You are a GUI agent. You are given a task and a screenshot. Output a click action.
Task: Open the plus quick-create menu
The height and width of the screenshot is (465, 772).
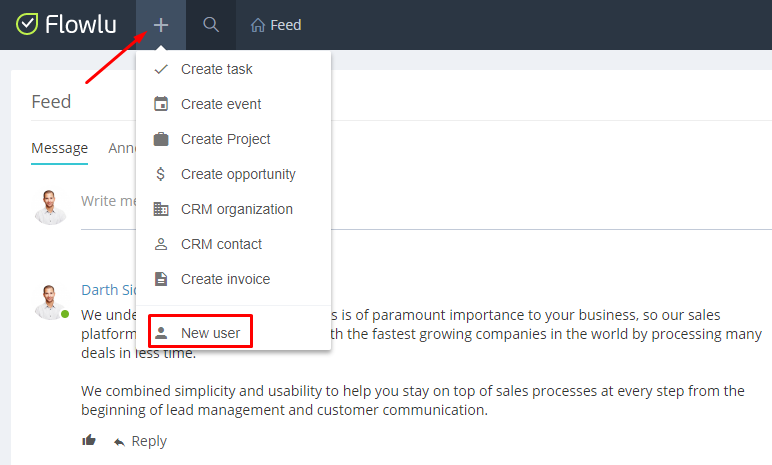tap(161, 25)
